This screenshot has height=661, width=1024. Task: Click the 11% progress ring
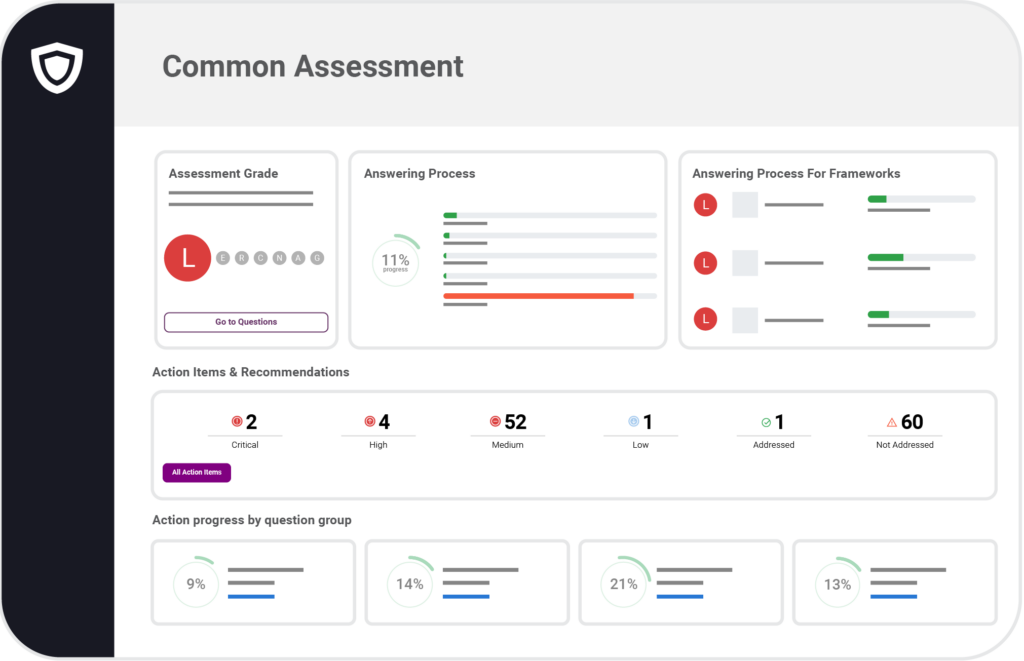coord(396,261)
